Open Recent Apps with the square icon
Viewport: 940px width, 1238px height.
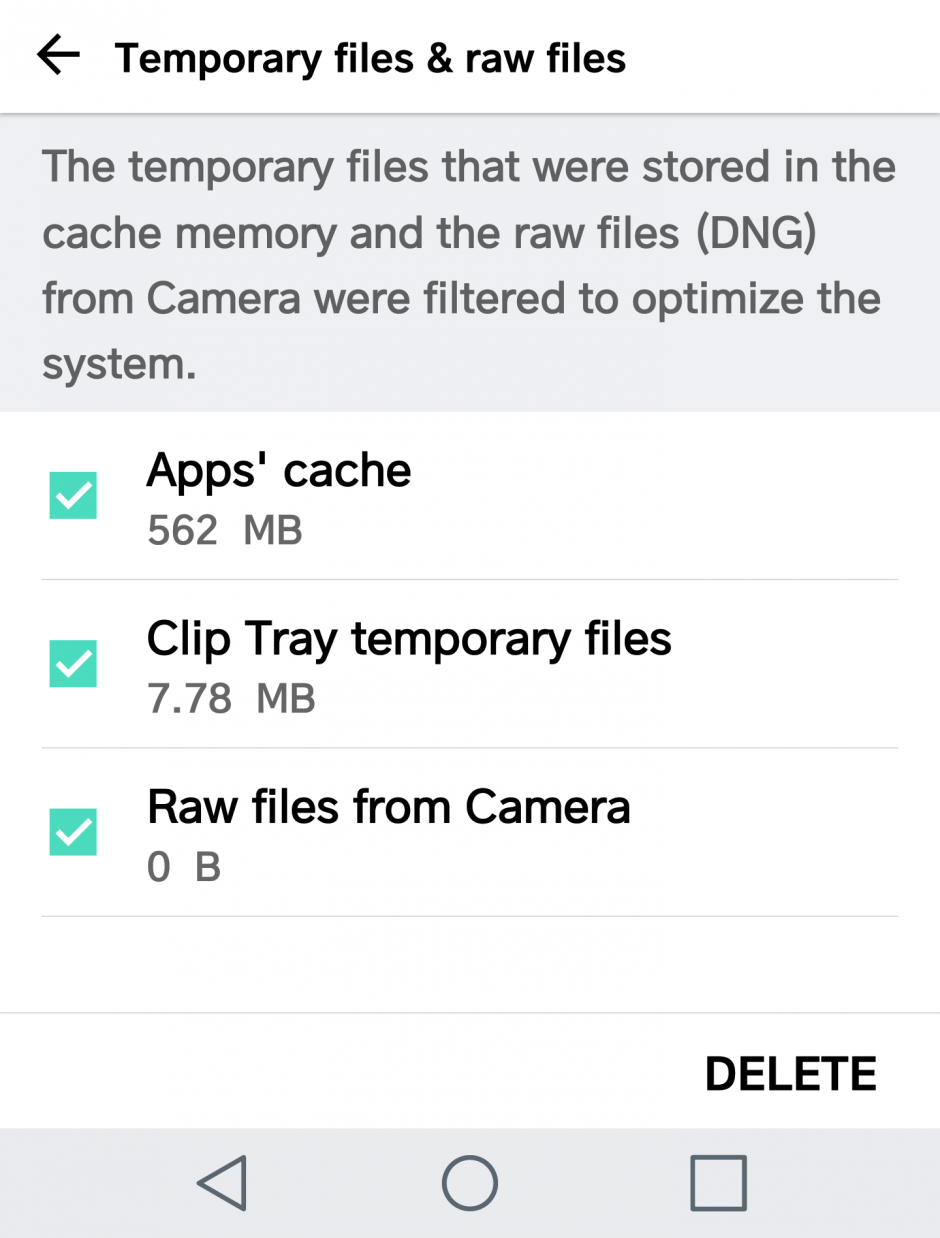718,1183
